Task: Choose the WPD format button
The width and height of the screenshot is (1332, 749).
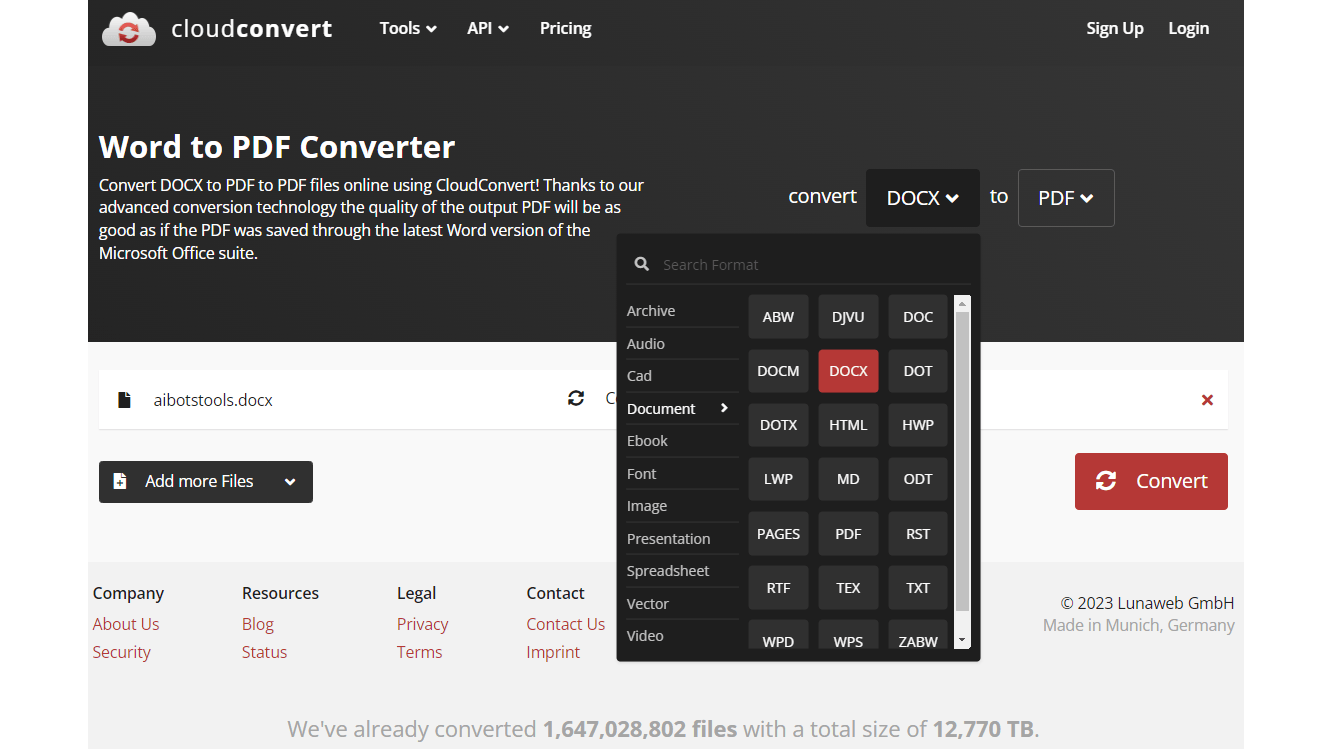Action: pyautogui.click(x=778, y=636)
